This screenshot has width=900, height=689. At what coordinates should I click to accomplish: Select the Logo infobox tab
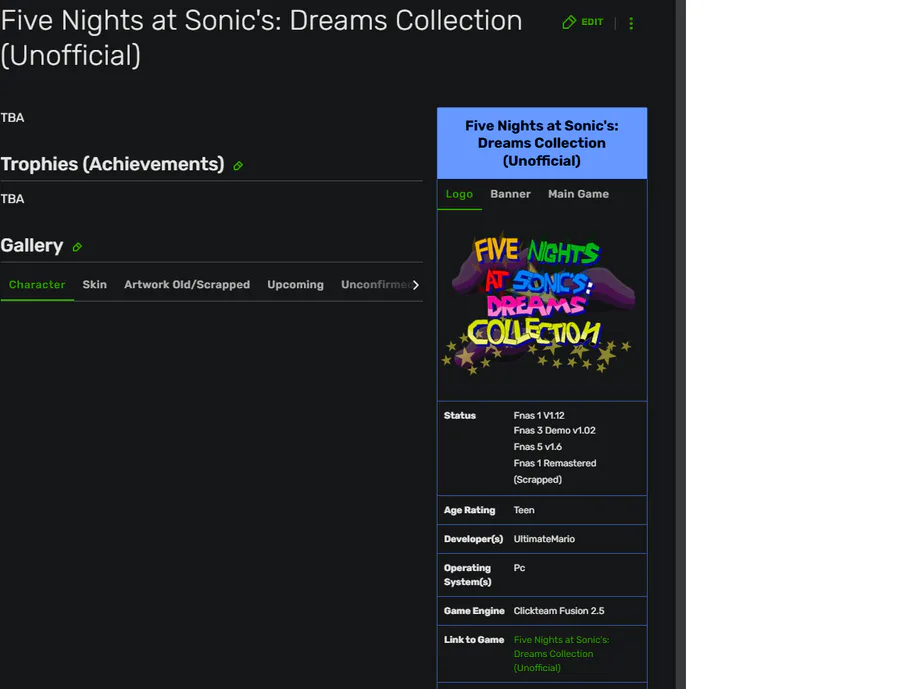tap(459, 194)
